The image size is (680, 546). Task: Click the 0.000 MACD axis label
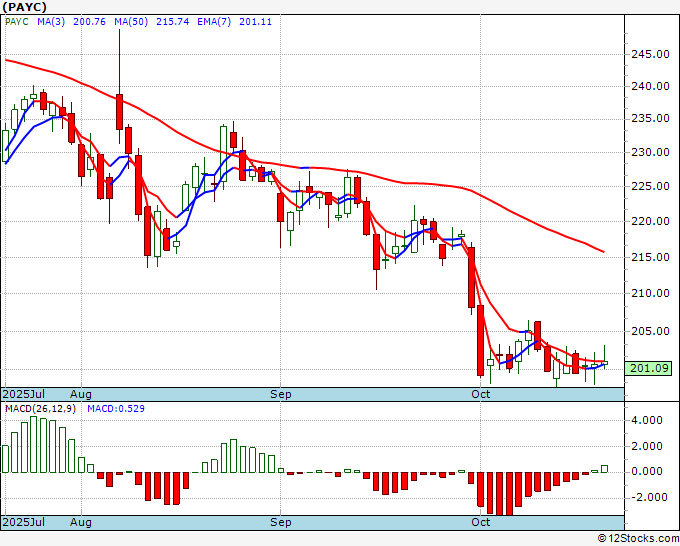point(647,471)
